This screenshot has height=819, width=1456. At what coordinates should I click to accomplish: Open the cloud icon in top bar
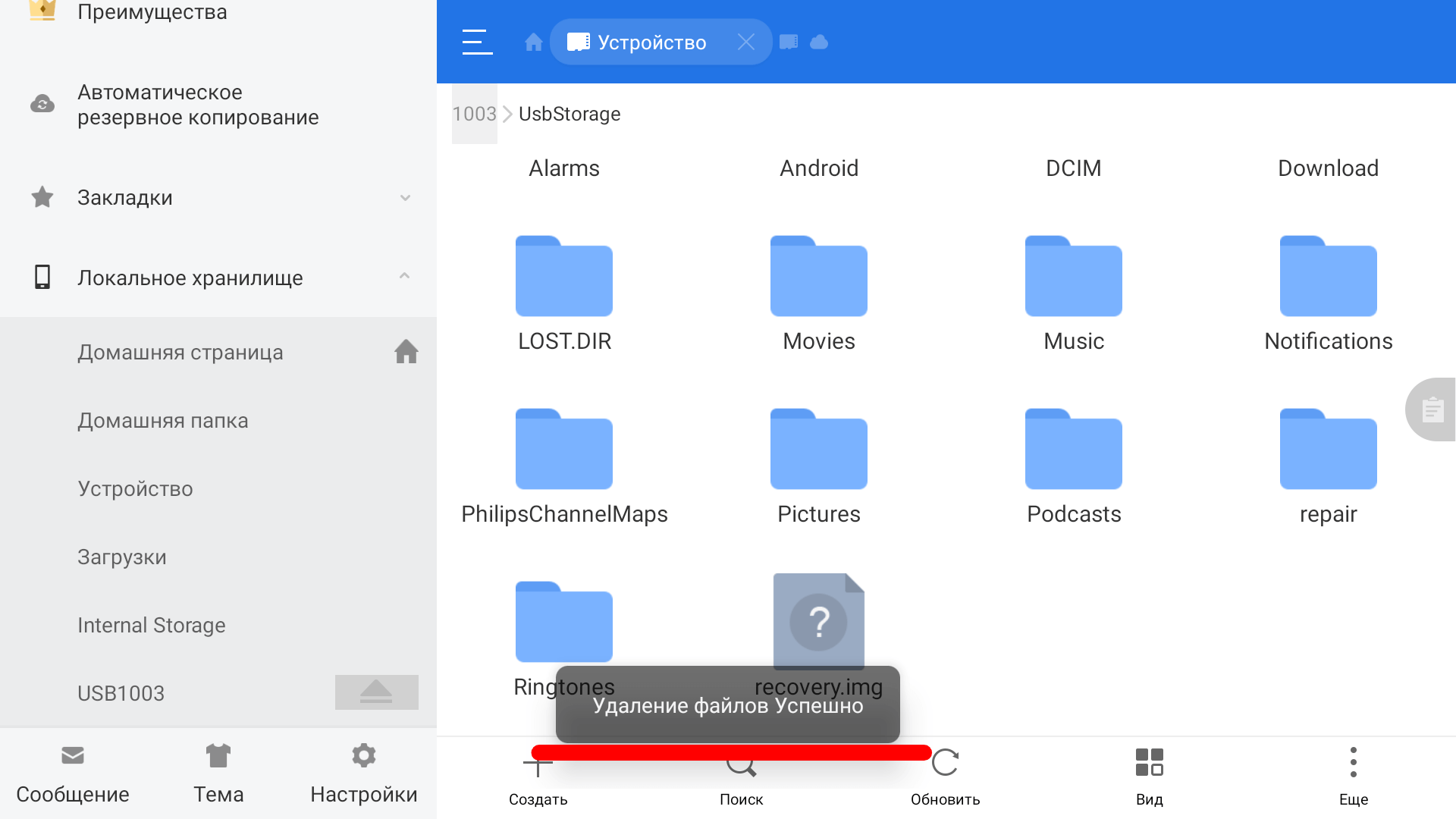[x=819, y=42]
